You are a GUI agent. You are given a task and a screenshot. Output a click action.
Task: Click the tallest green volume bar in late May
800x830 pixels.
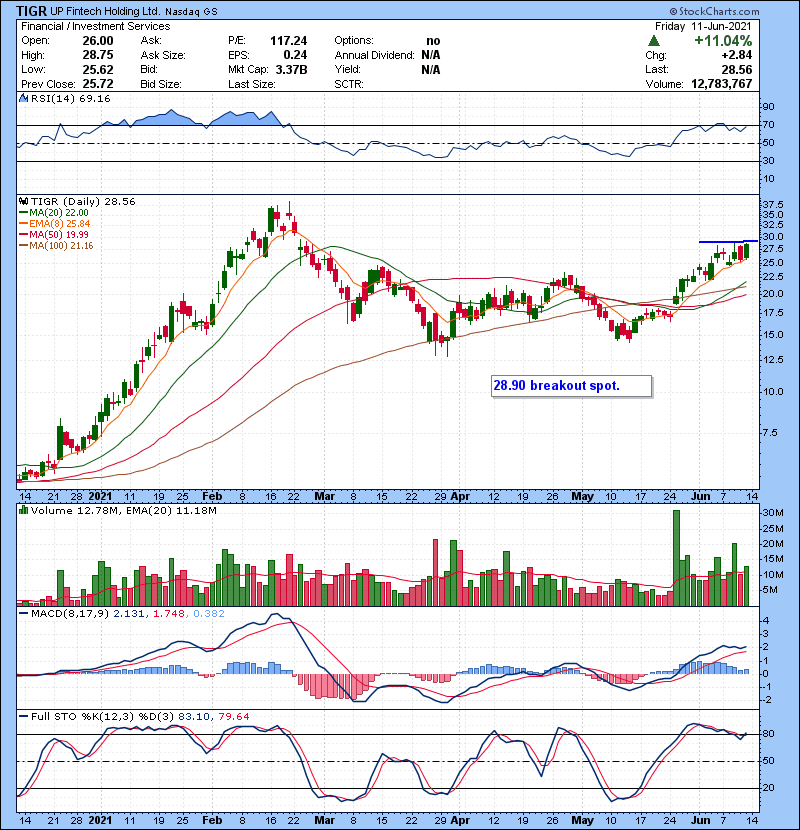(676, 558)
